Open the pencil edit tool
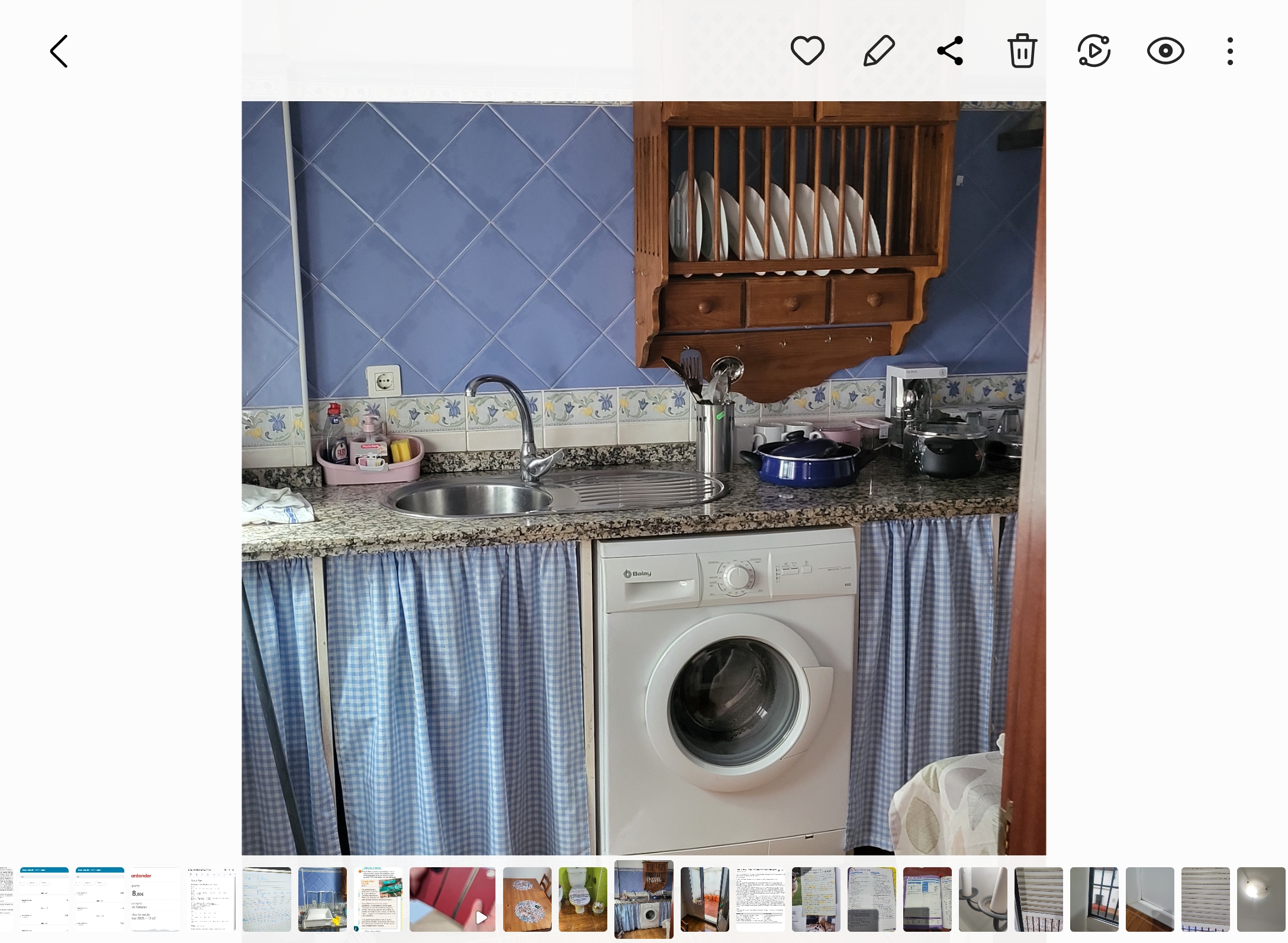Image resolution: width=1288 pixels, height=943 pixels. 879,51
